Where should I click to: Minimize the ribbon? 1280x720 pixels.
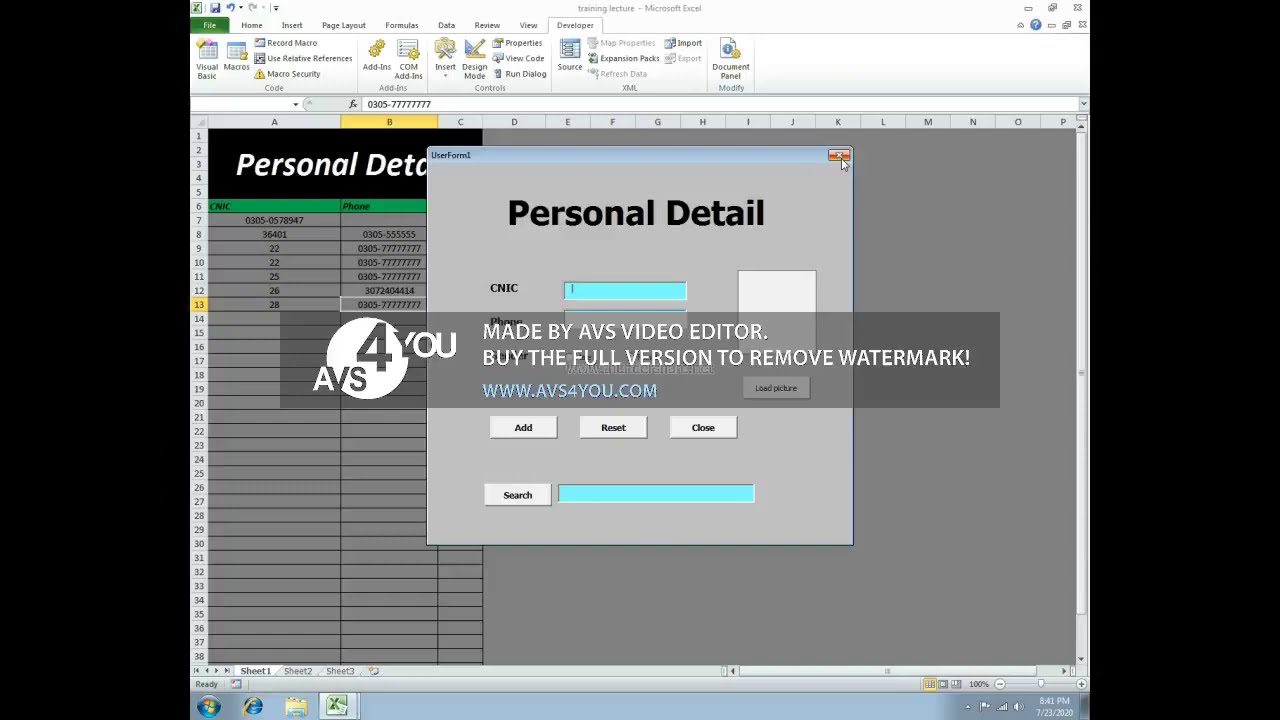click(x=1021, y=25)
